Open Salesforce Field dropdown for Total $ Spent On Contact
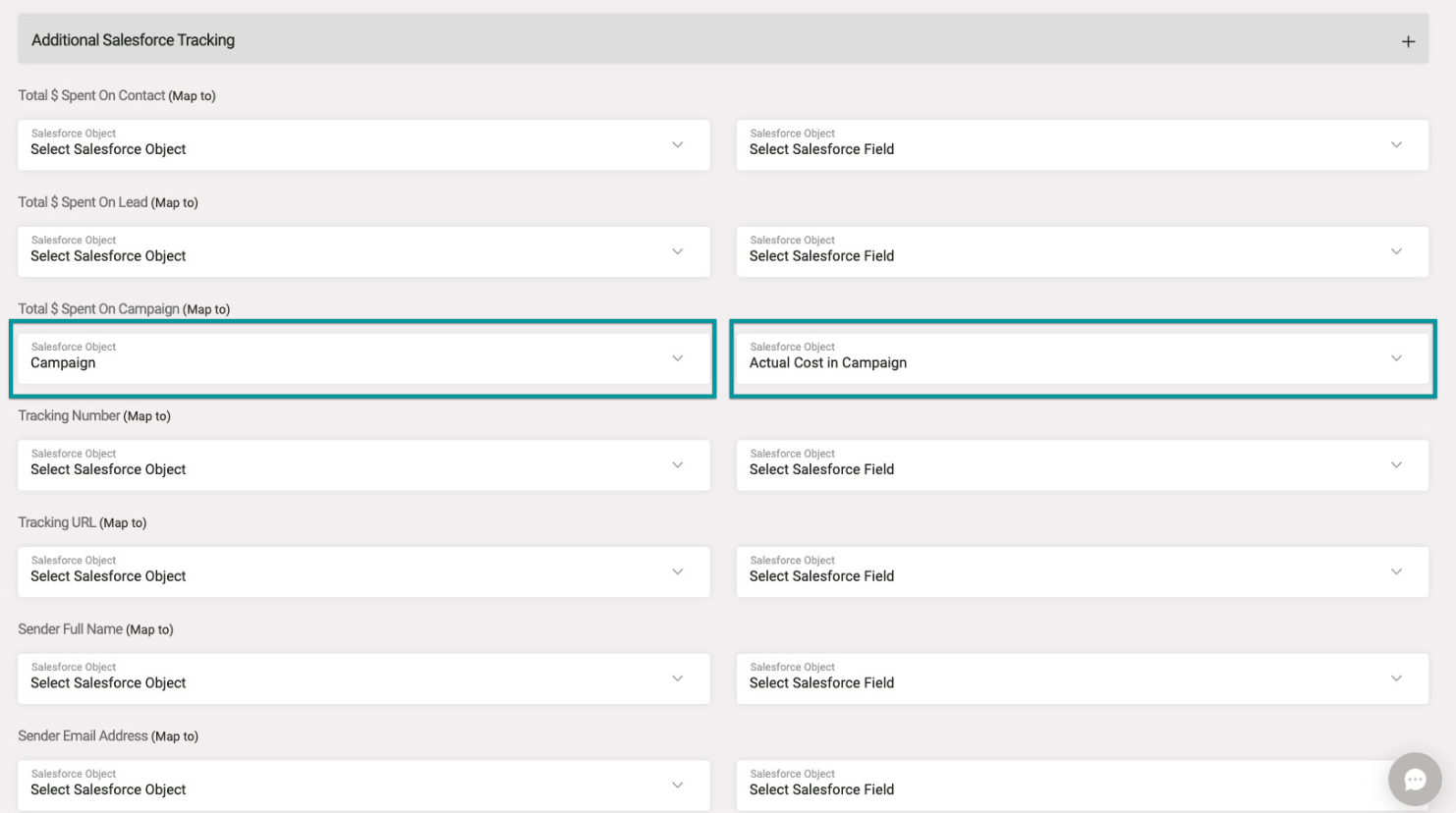The image size is (1456, 813). click(x=1082, y=145)
